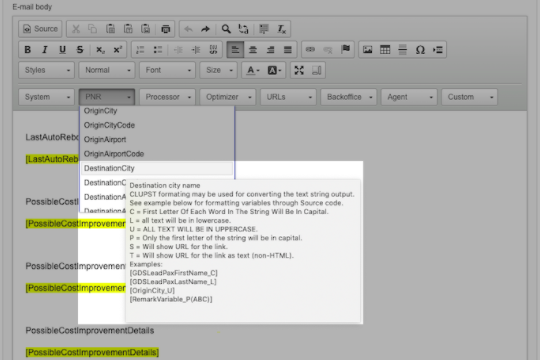
Task: Click the Show Blocks icon
Action: (x=316, y=70)
